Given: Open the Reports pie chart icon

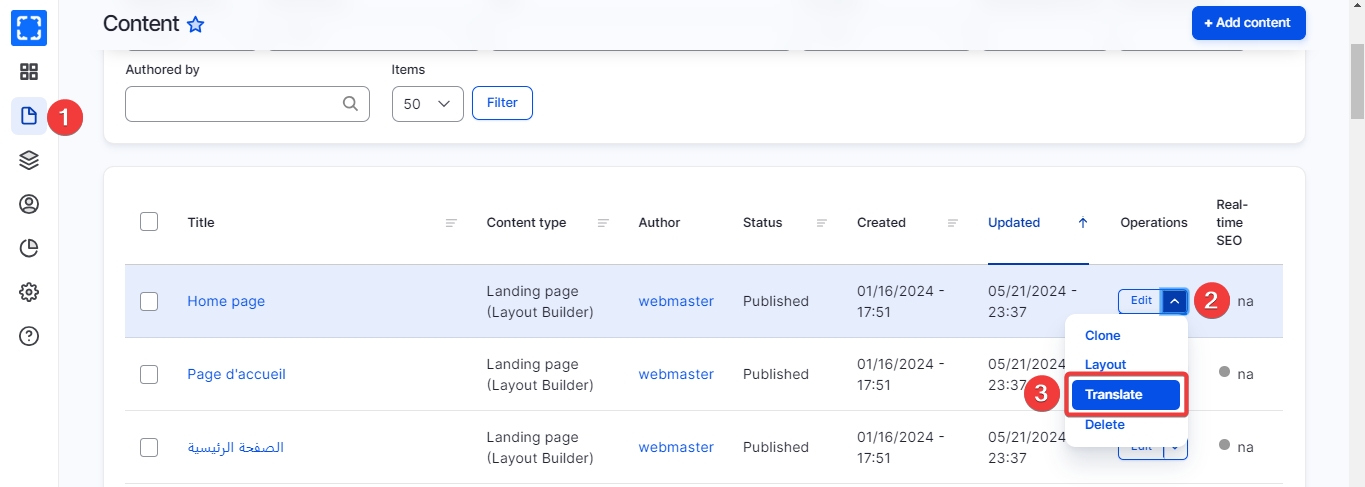Looking at the screenshot, I should click(29, 248).
